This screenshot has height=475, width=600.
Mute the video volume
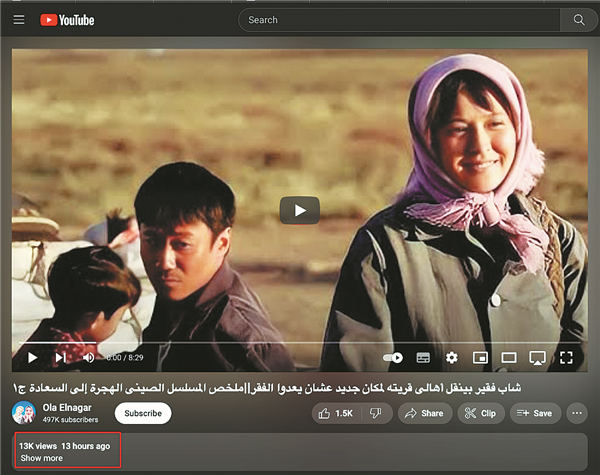(x=88, y=357)
